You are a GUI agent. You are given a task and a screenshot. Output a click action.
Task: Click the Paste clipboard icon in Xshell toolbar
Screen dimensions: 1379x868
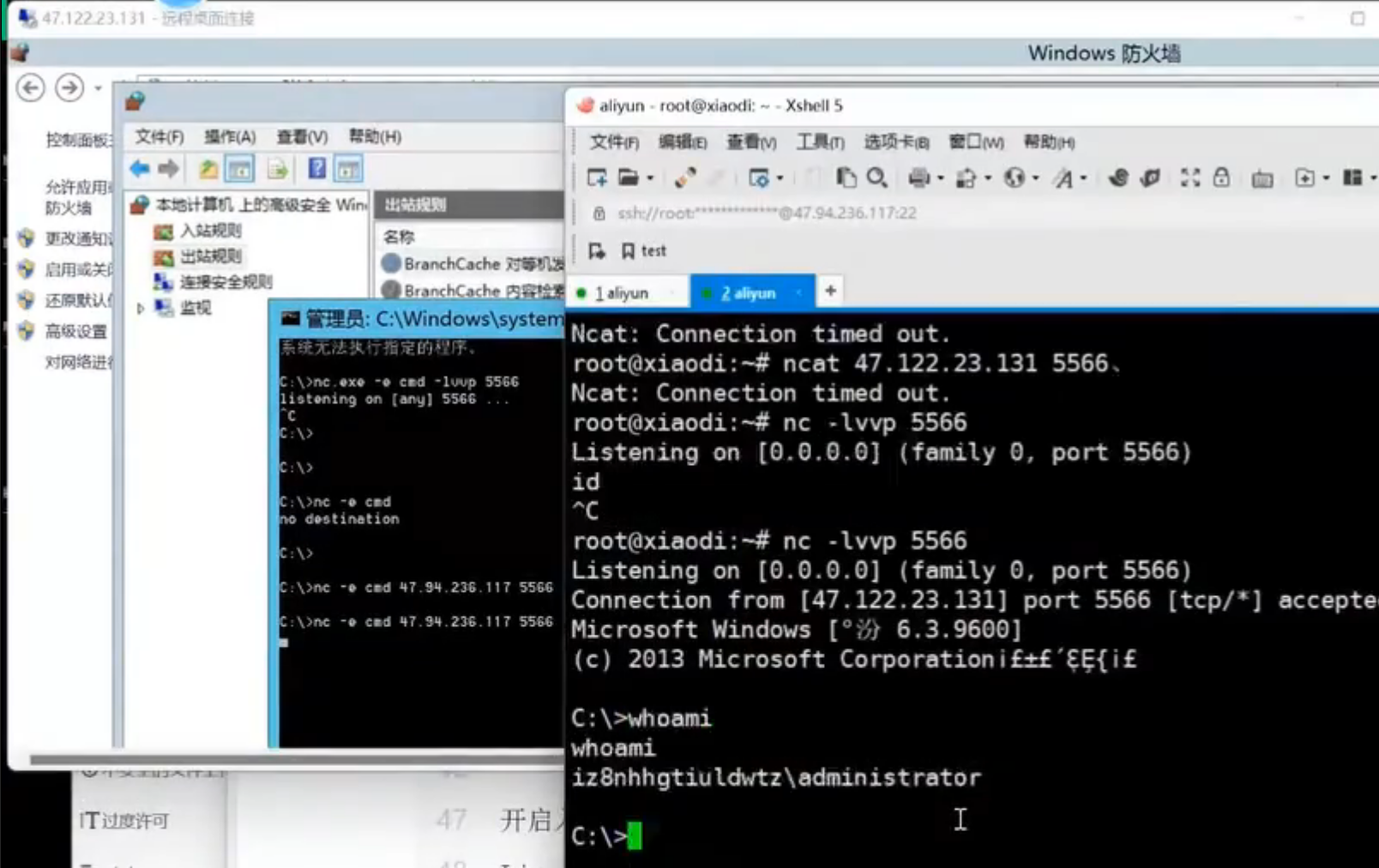click(x=846, y=178)
